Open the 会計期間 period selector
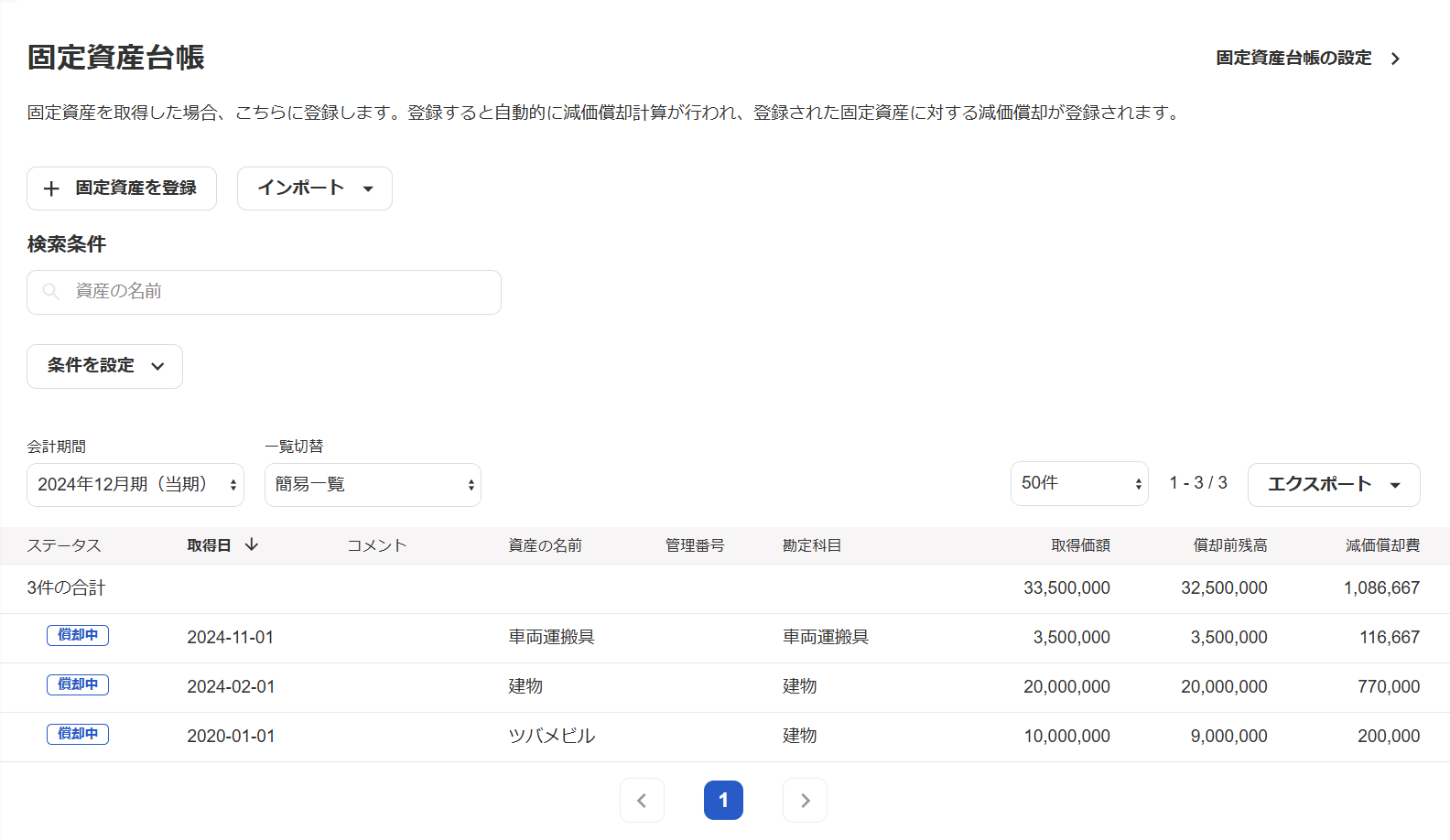 135,485
